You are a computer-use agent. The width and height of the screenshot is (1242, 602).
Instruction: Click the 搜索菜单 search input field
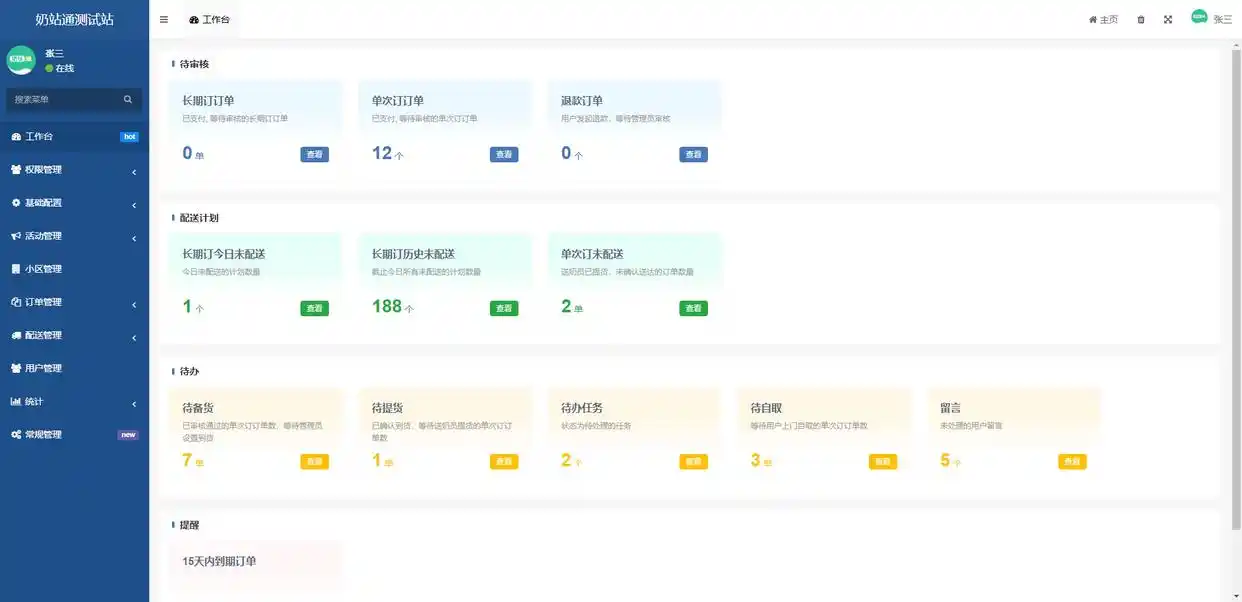click(x=62, y=100)
